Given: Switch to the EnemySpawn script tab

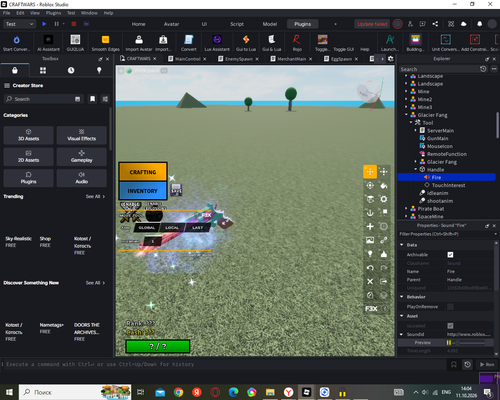Looking at the screenshot, I should 239,59.
